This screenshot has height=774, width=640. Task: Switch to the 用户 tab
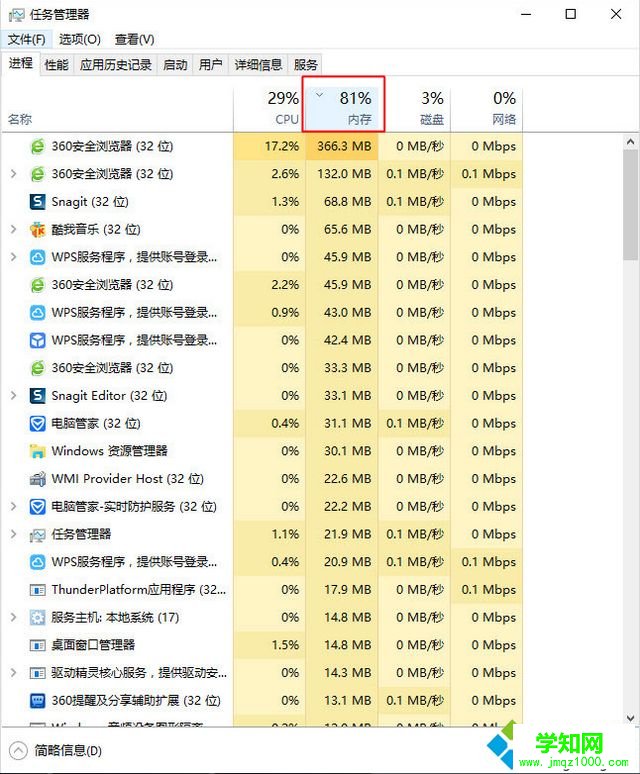pyautogui.click(x=210, y=65)
